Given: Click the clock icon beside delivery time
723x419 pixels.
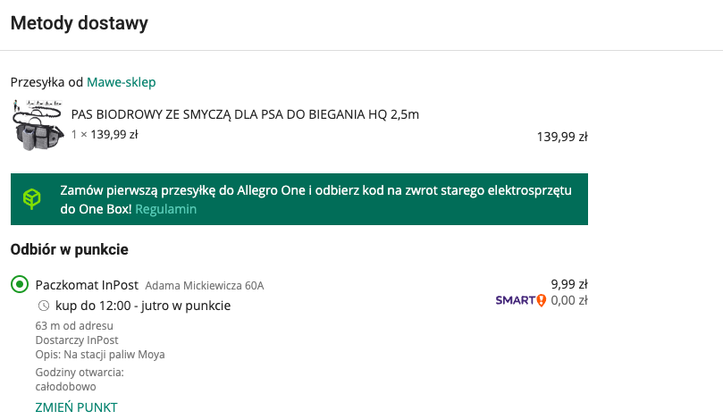Looking at the screenshot, I should point(43,305).
